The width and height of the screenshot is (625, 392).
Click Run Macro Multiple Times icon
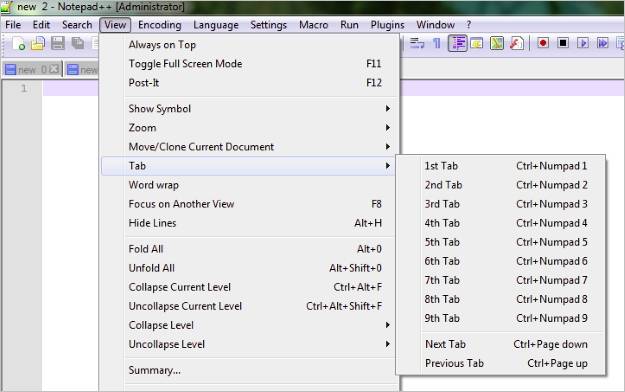point(603,43)
